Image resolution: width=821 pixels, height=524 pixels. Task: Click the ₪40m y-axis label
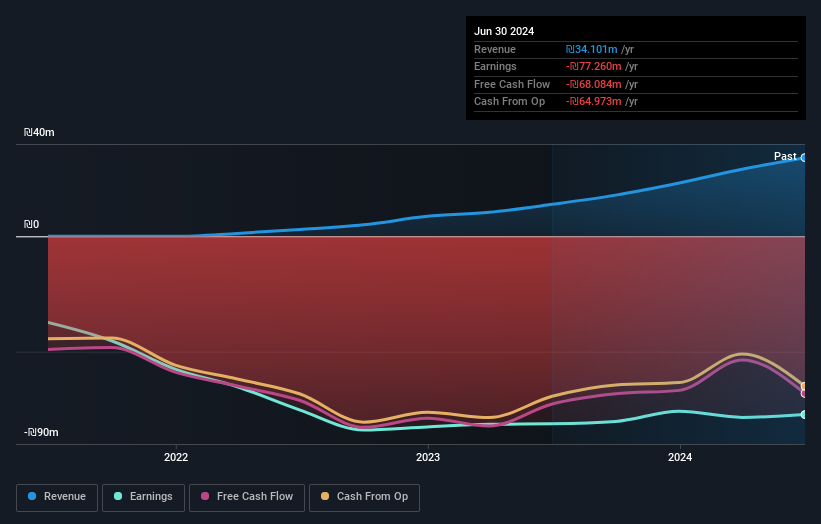pos(39,132)
